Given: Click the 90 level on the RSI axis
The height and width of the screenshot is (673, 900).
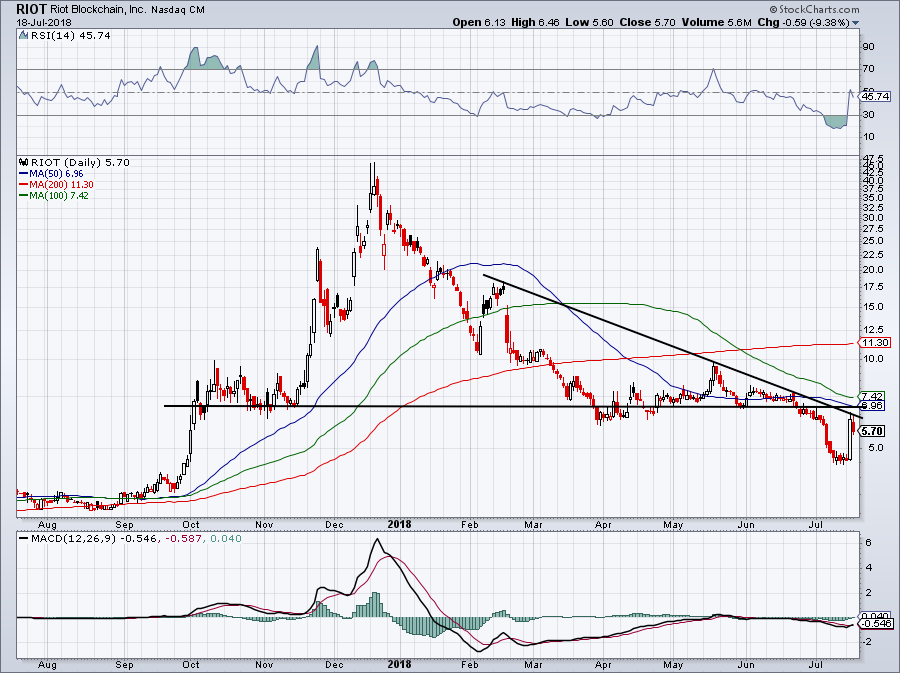Looking at the screenshot, I should click(868, 47).
